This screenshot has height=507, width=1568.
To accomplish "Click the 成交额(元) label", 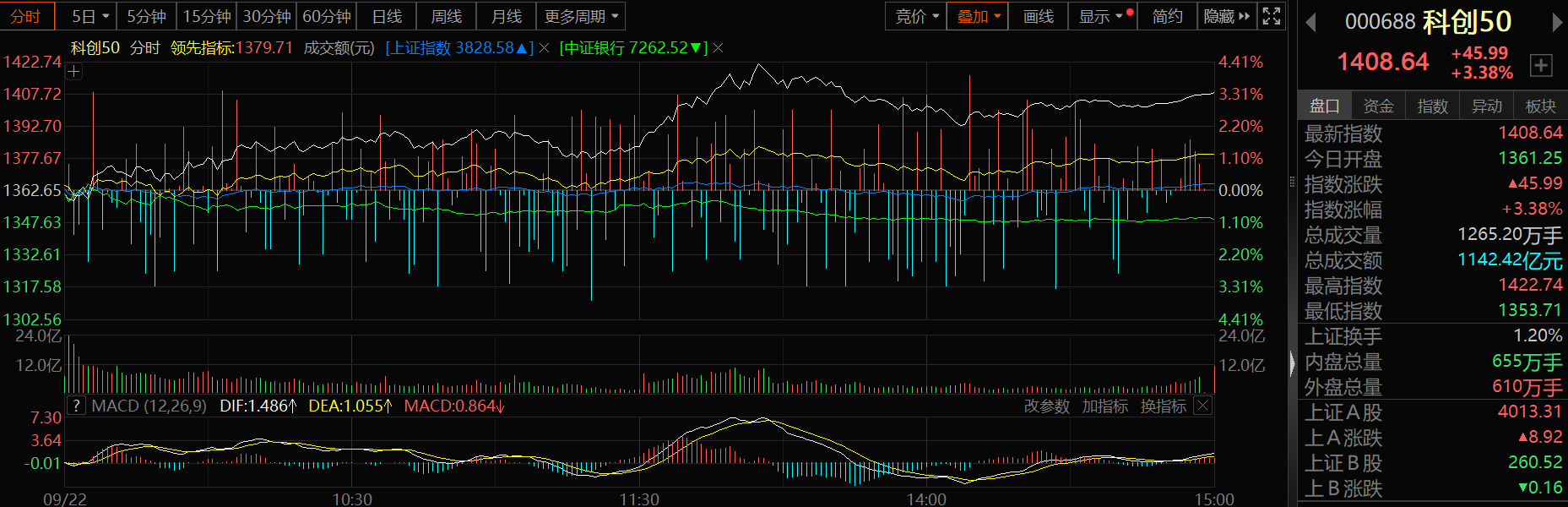I will point(339,48).
